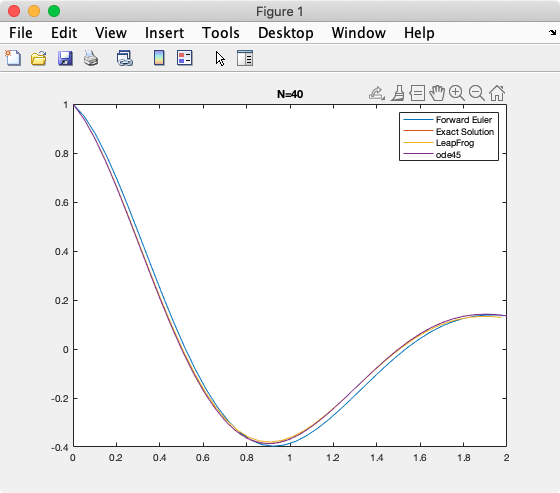Open the Help menu
Screen dimensions: 560x493
click(419, 33)
